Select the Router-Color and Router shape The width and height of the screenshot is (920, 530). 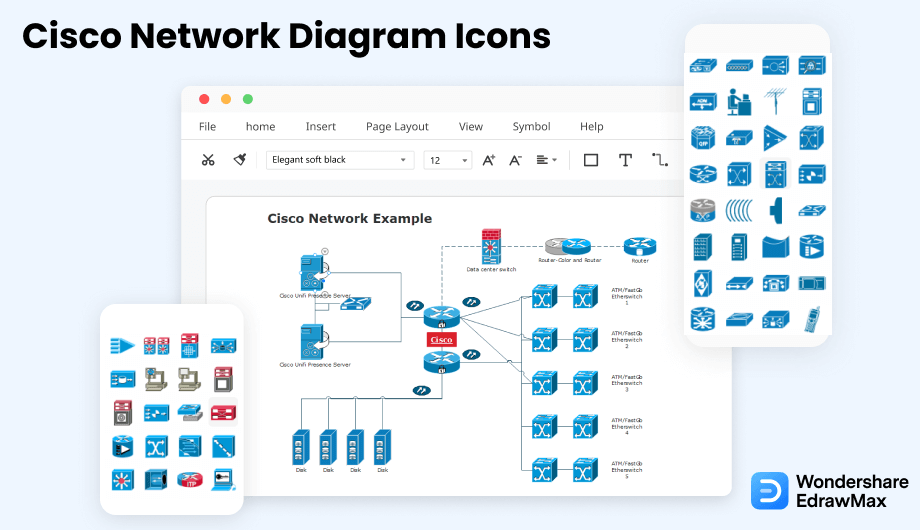coord(568,247)
